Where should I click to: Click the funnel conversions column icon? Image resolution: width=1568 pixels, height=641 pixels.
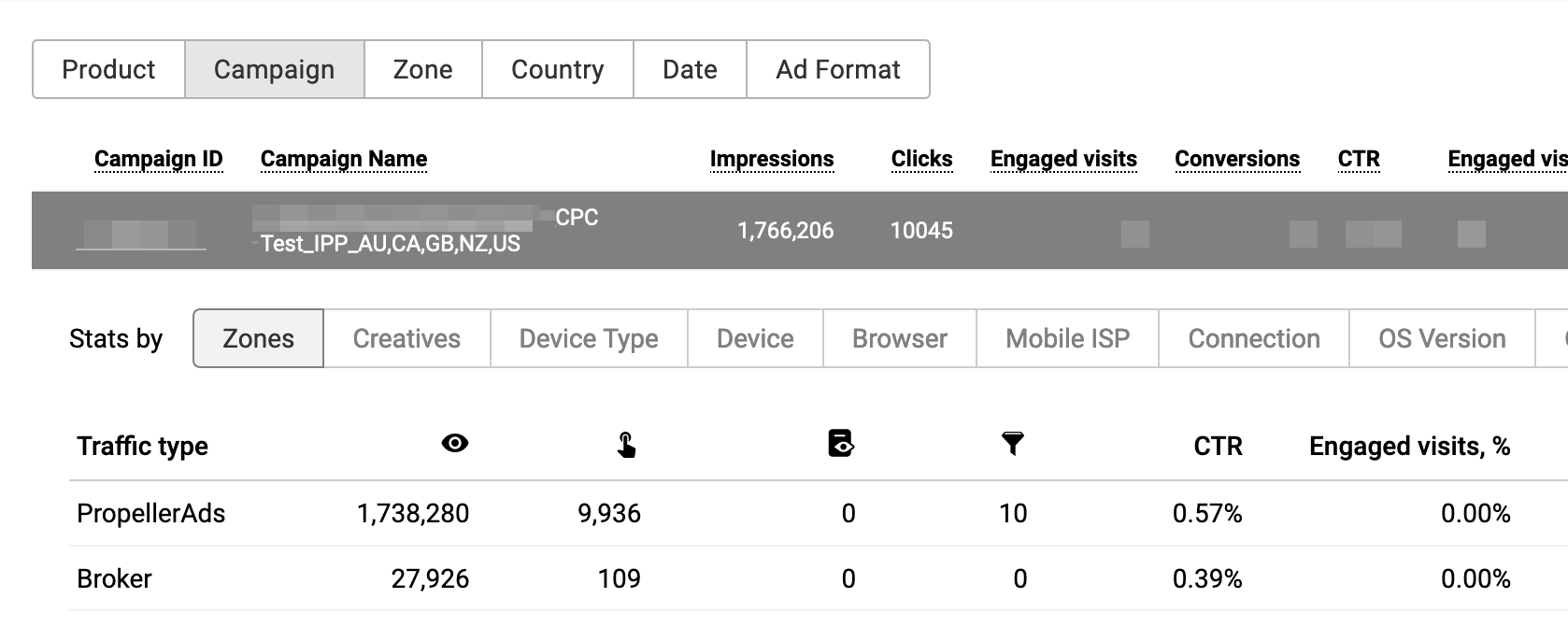[x=1012, y=444]
